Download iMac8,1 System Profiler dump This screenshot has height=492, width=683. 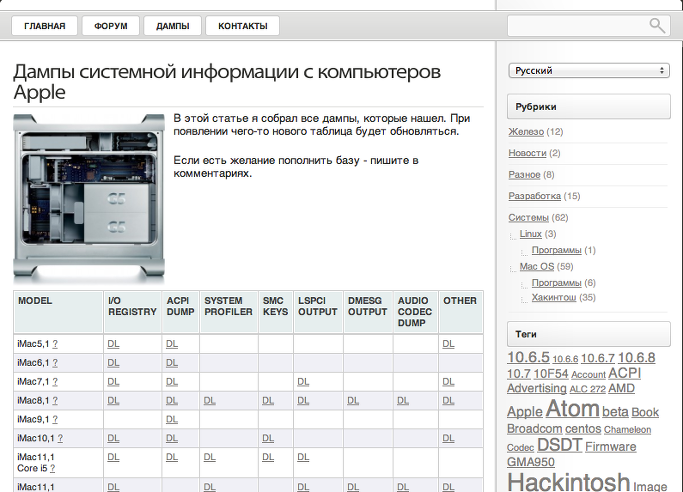pyautogui.click(x=210, y=401)
